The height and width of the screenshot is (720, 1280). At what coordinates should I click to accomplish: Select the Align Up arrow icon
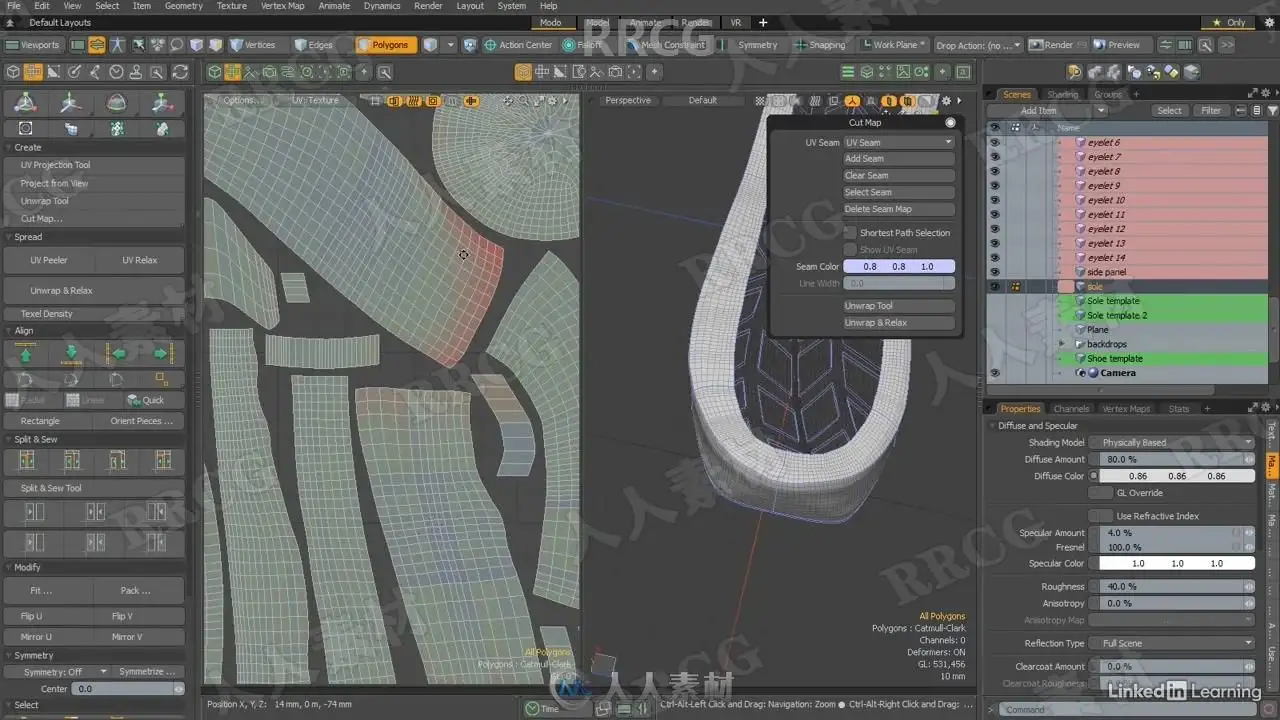point(26,353)
